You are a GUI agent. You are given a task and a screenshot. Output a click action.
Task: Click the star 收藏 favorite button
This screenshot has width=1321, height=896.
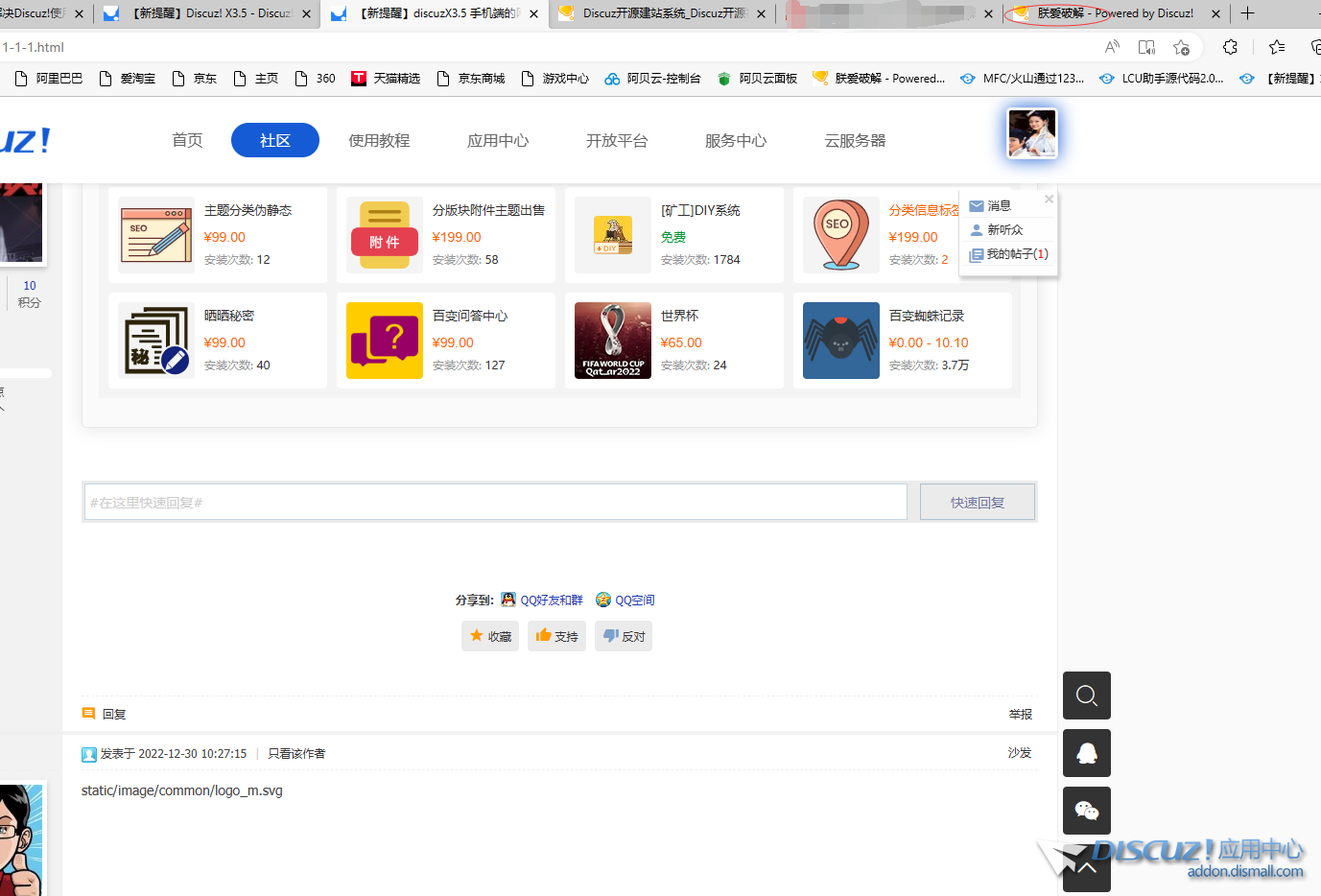489,636
